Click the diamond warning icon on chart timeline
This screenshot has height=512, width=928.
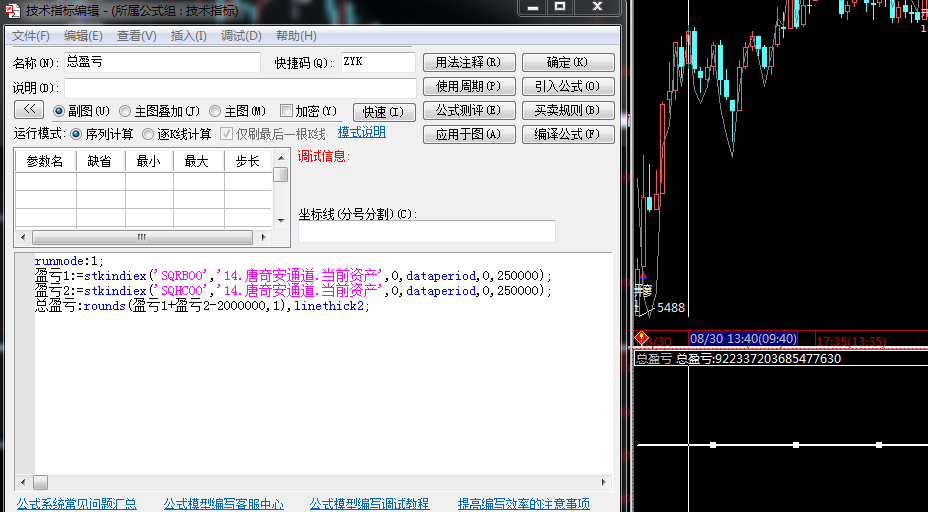click(642, 339)
